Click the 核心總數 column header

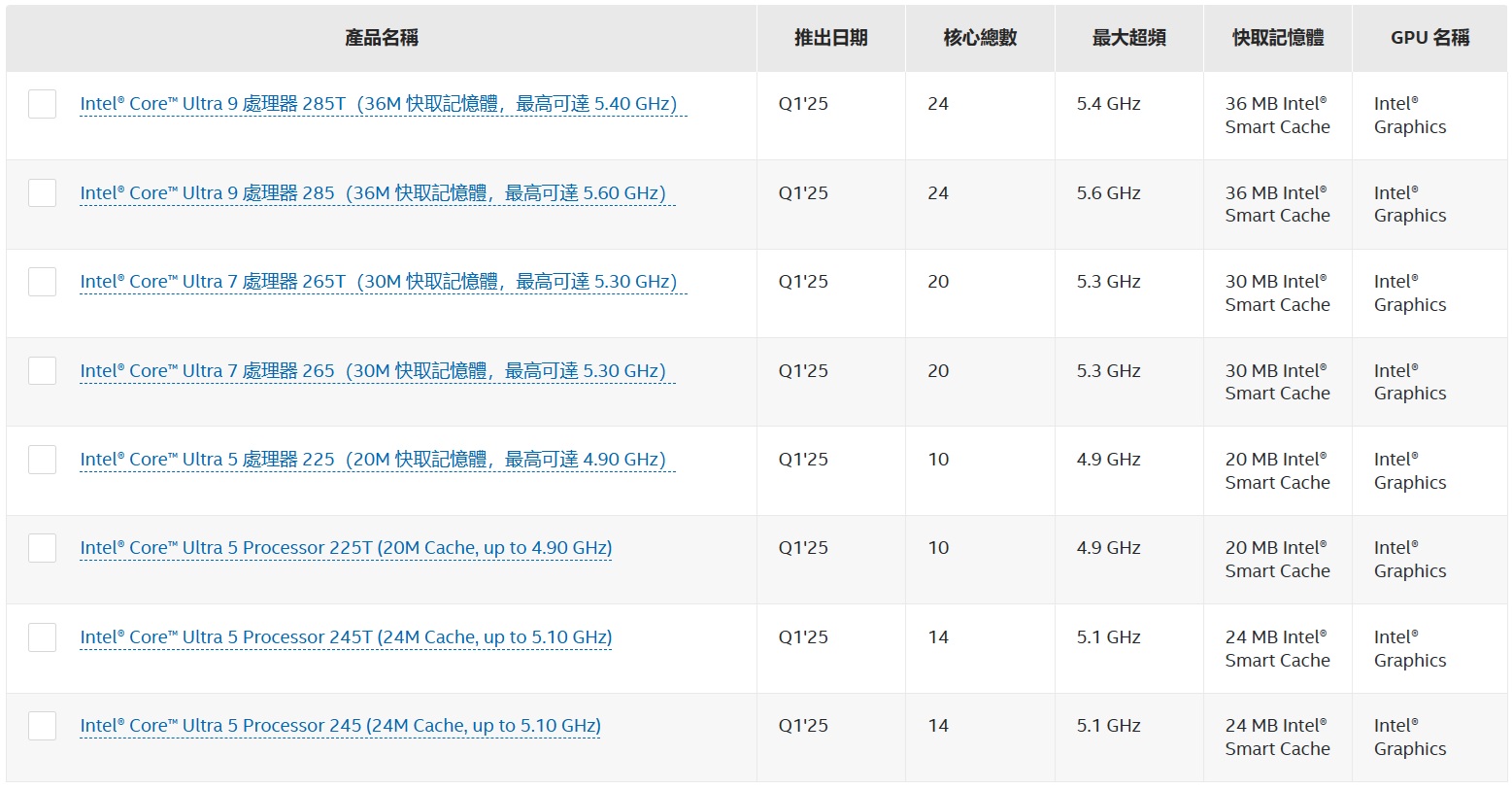pos(980,38)
